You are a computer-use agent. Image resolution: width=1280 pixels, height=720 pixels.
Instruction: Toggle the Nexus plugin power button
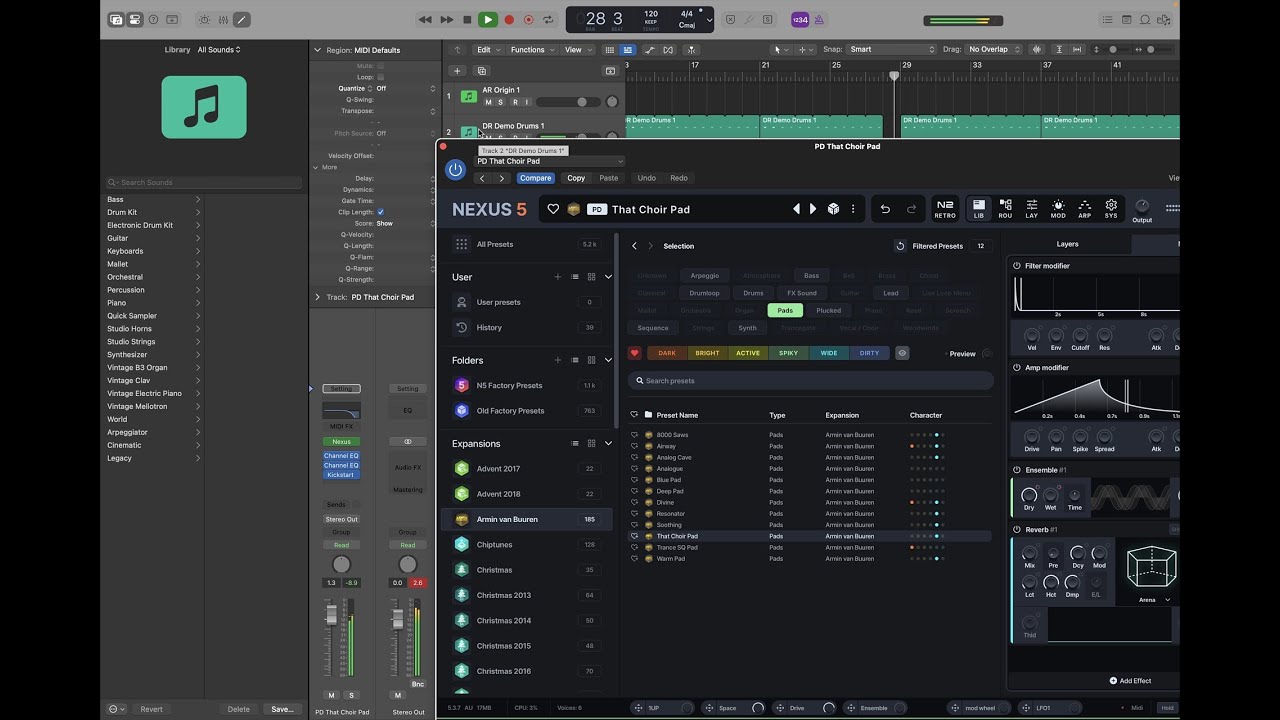(x=455, y=169)
